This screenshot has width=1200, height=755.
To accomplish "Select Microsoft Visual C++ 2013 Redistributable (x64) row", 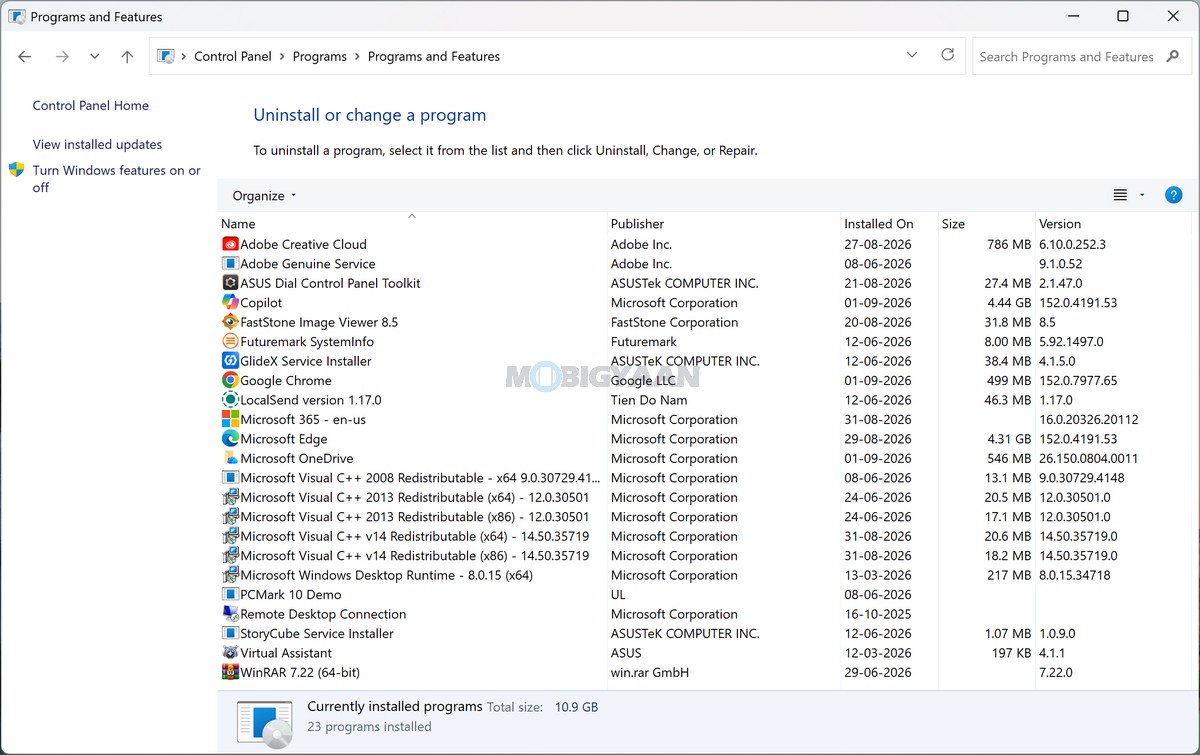I will (704, 498).
